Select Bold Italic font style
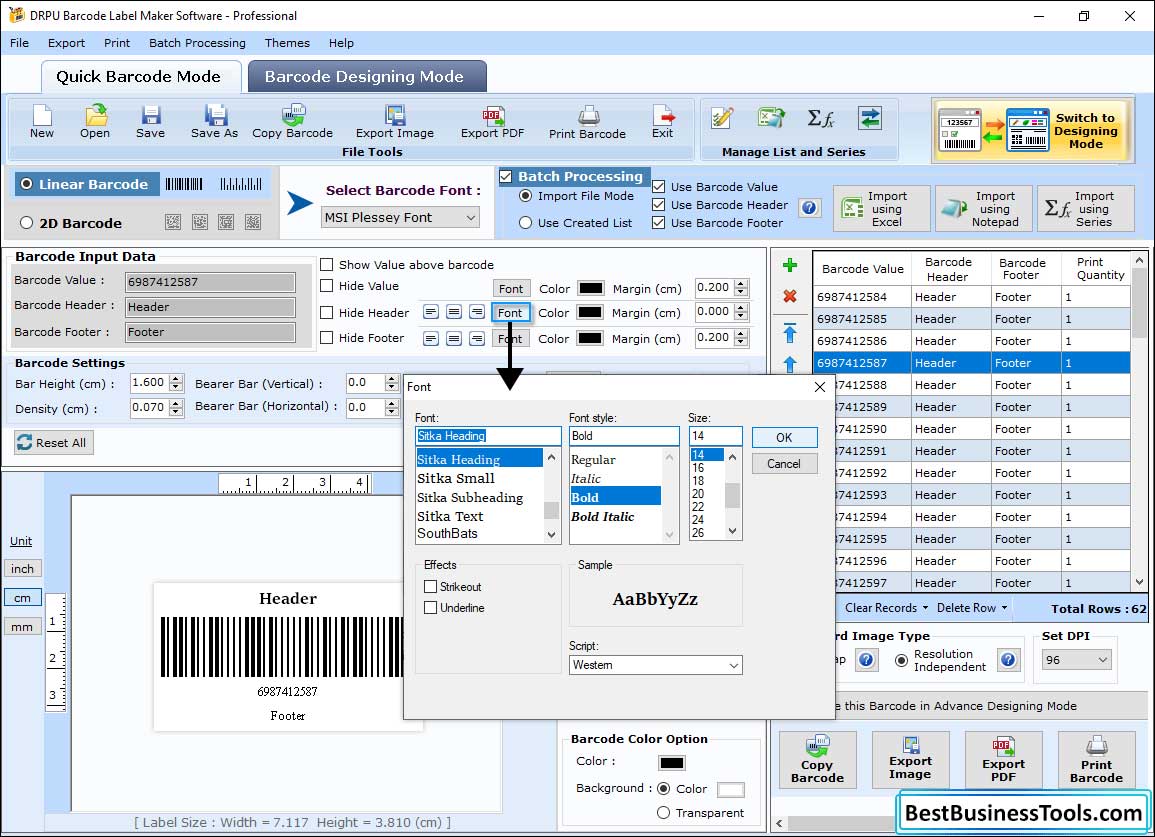This screenshot has height=837, width=1155. click(x=603, y=516)
